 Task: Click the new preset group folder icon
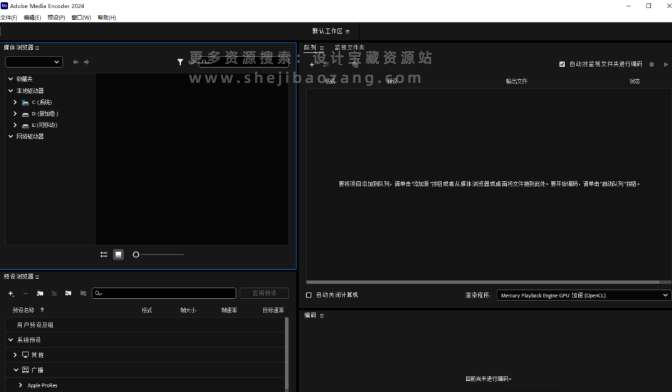40,293
